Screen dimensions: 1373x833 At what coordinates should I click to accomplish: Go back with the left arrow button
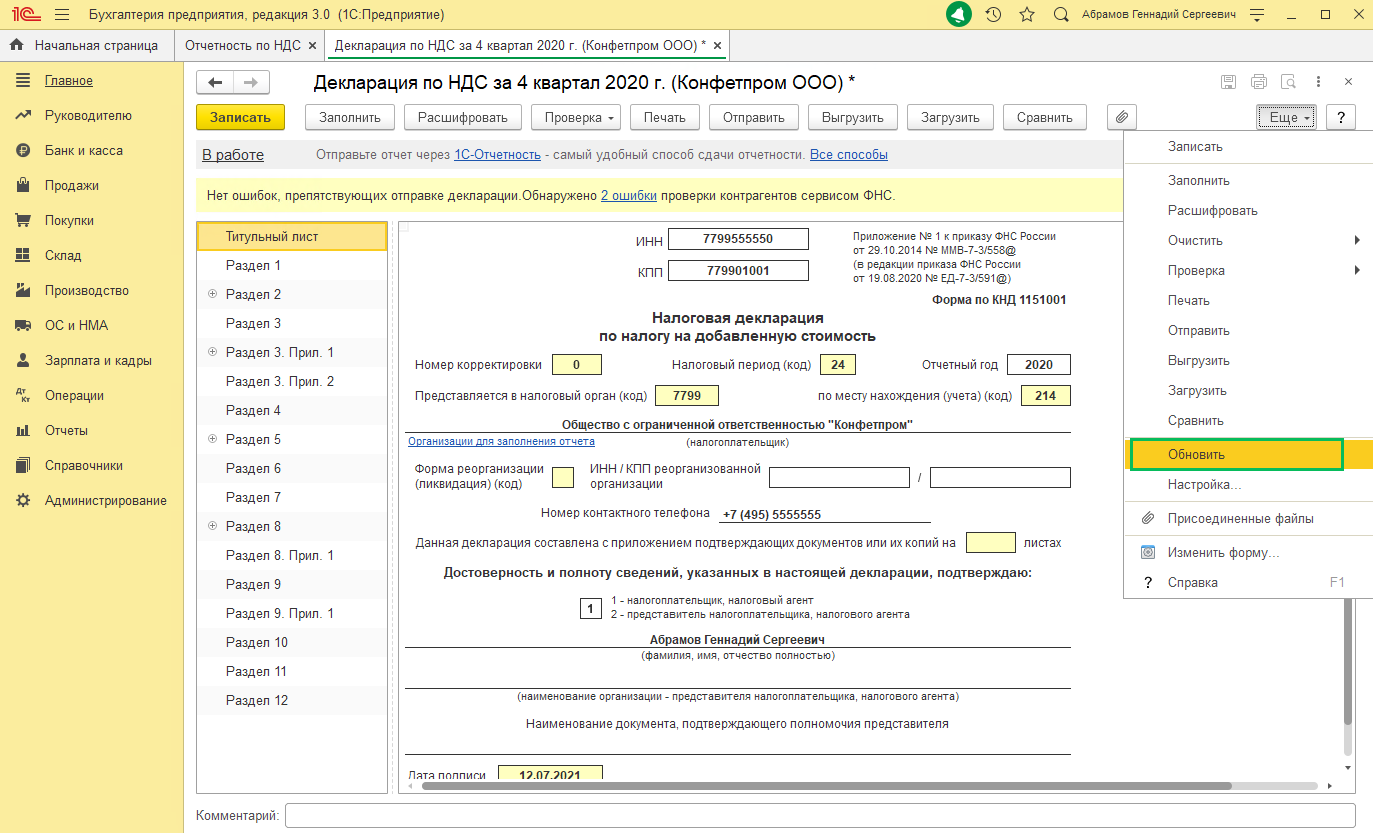(x=214, y=82)
